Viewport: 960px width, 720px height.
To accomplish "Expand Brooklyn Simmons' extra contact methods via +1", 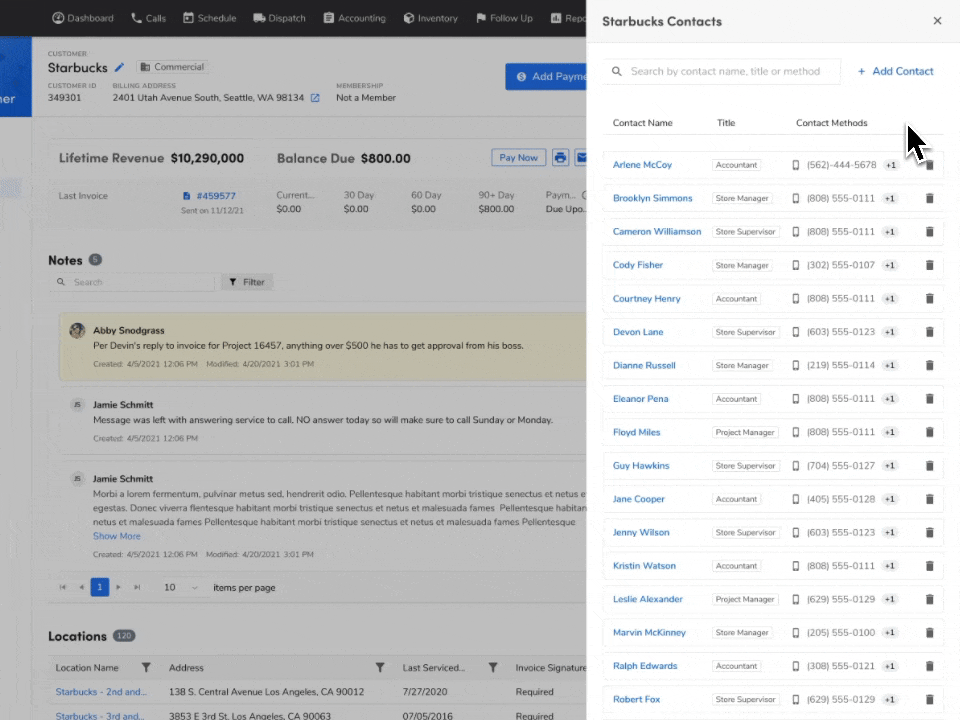I will click(889, 198).
